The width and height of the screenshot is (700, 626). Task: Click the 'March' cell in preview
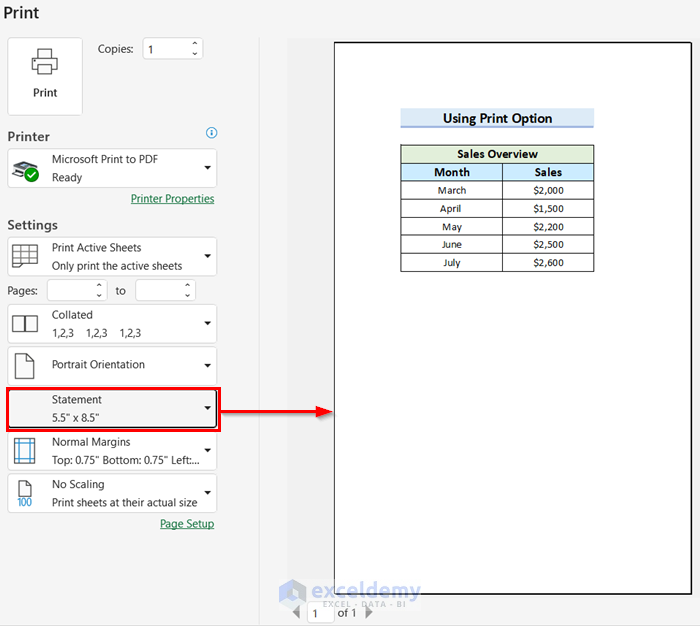coord(452,191)
